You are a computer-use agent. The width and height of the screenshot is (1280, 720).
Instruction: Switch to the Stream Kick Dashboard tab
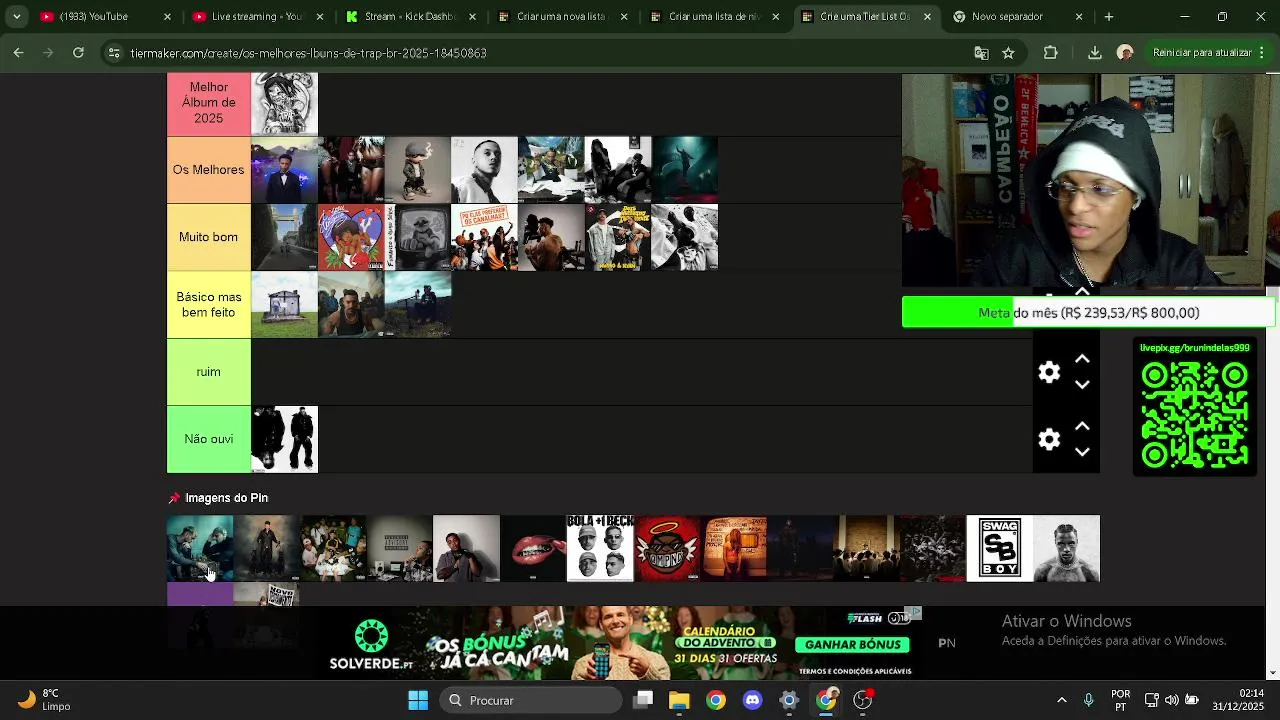click(x=408, y=17)
